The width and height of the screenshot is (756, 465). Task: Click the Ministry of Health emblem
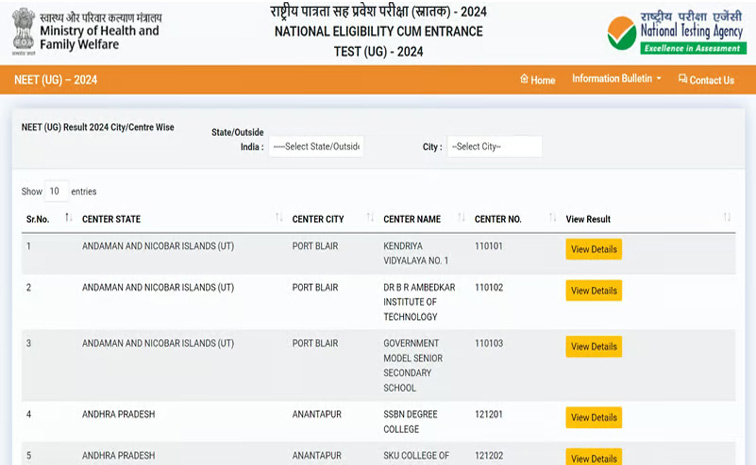[23, 31]
